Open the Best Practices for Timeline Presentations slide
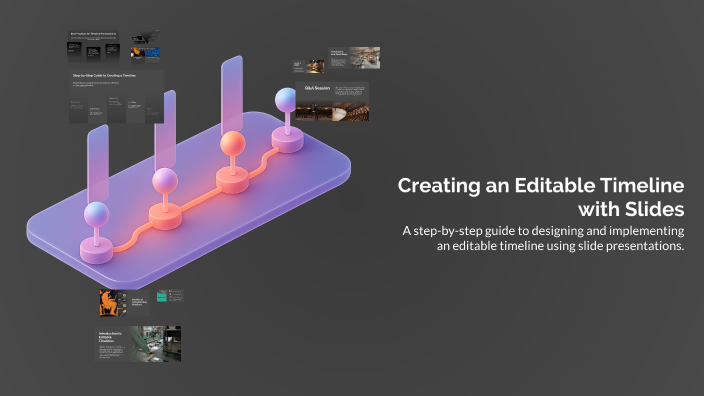 (x=93, y=46)
